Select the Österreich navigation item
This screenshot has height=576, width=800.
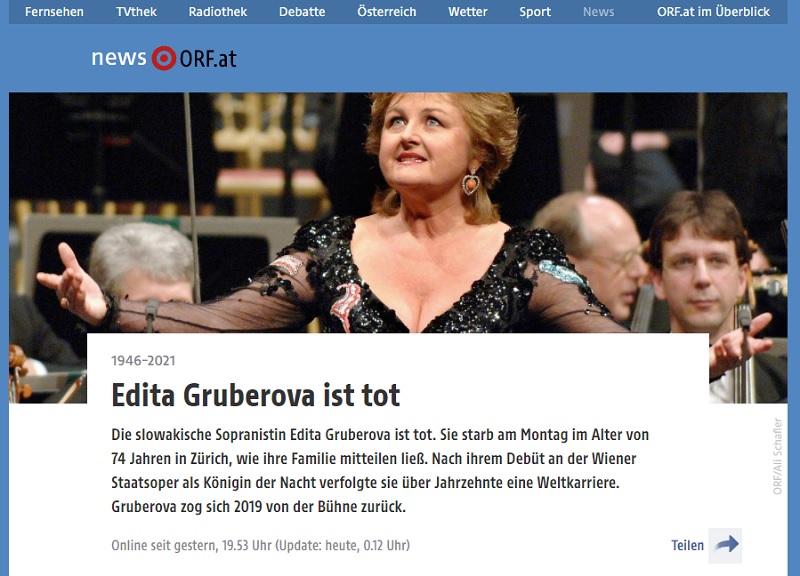point(387,11)
